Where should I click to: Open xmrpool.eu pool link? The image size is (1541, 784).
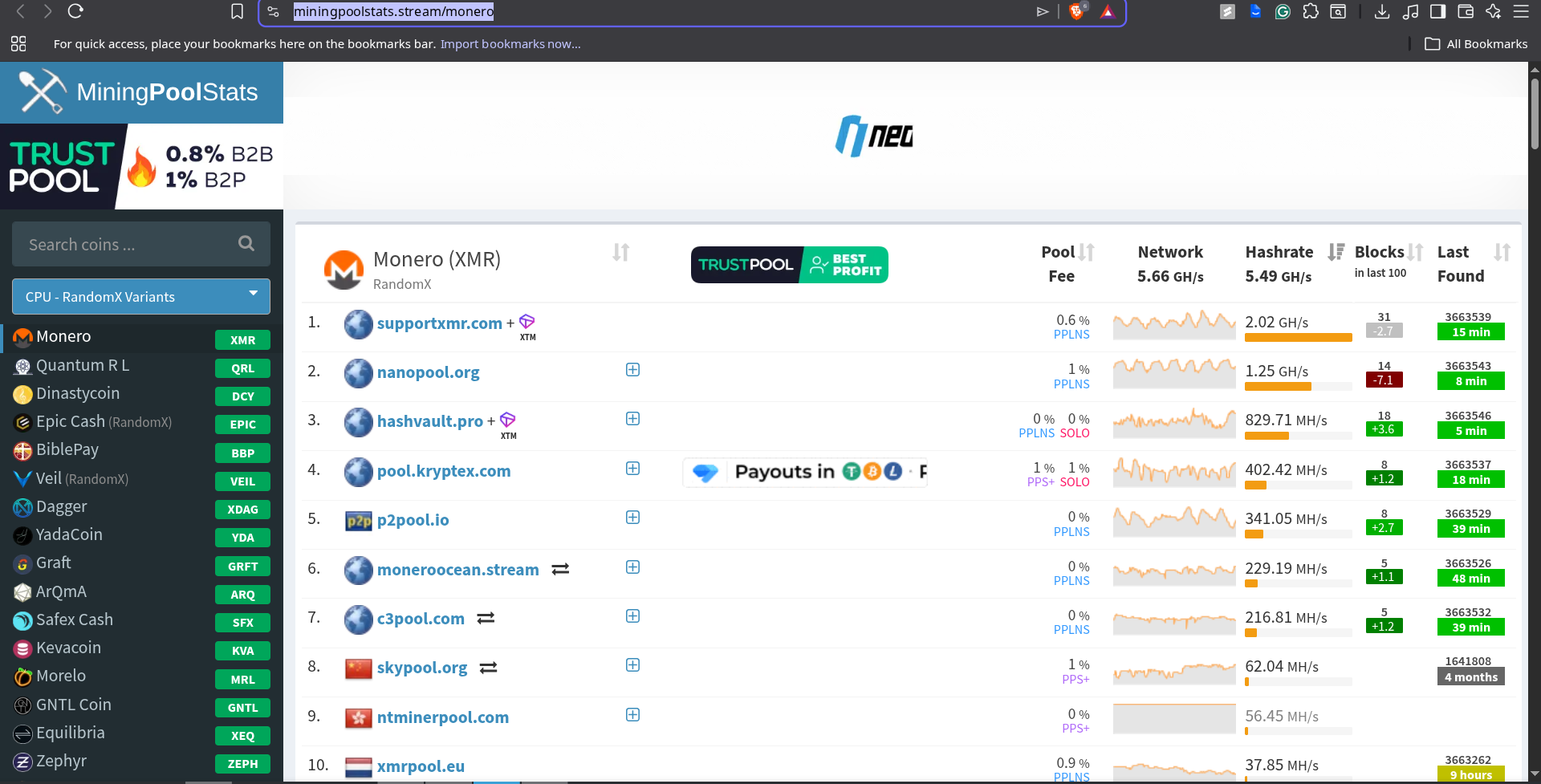point(421,766)
